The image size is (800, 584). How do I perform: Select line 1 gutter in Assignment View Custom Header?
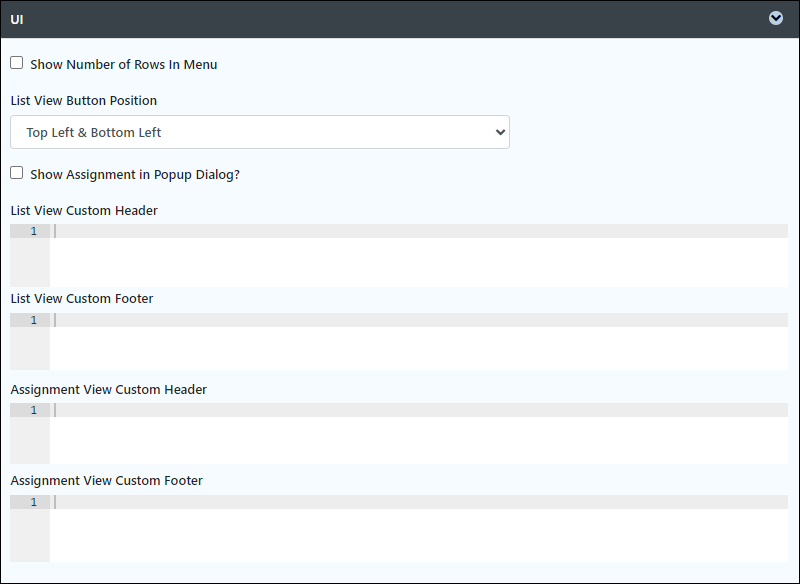point(30,410)
